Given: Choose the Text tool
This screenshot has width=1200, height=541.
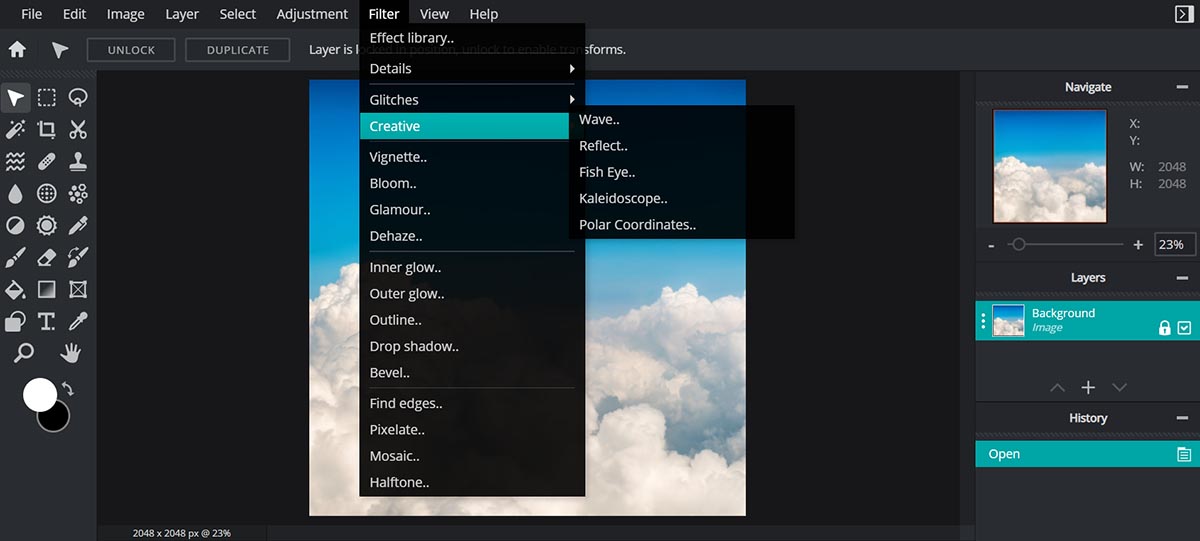Looking at the screenshot, I should 47,321.
